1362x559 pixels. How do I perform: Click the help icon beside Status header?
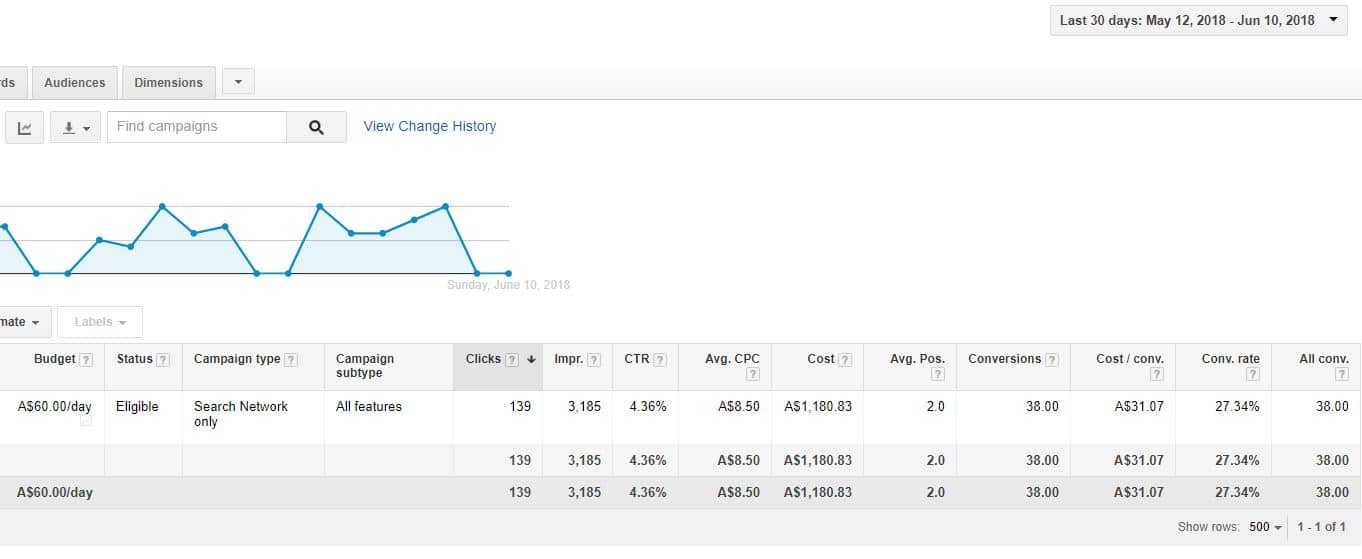(x=163, y=360)
